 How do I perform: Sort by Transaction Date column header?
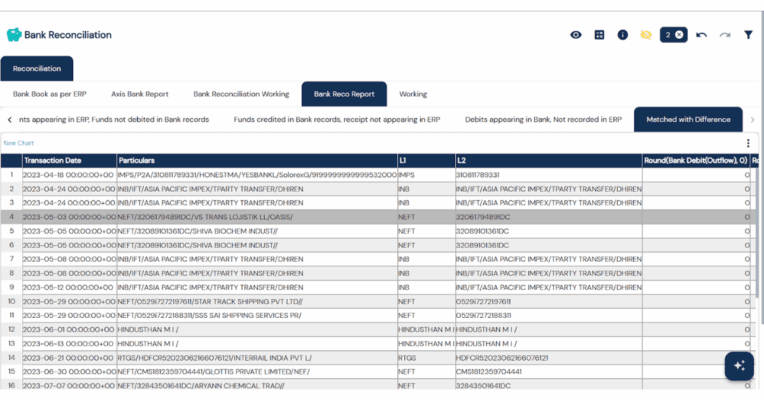[53, 160]
